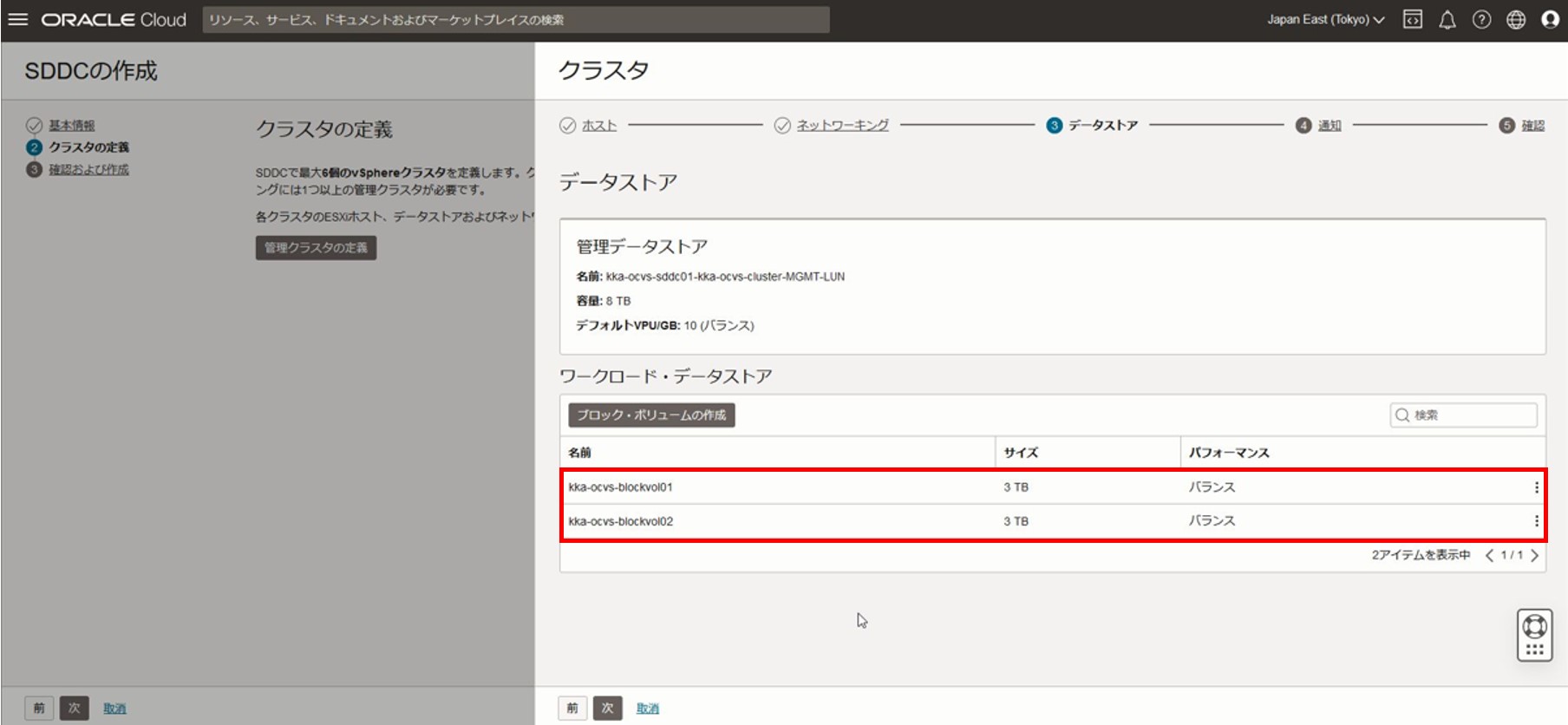Viewport: 1568px width, 725px height.
Task: Open the 基本情報 step in left sidebar
Action: coord(71,126)
